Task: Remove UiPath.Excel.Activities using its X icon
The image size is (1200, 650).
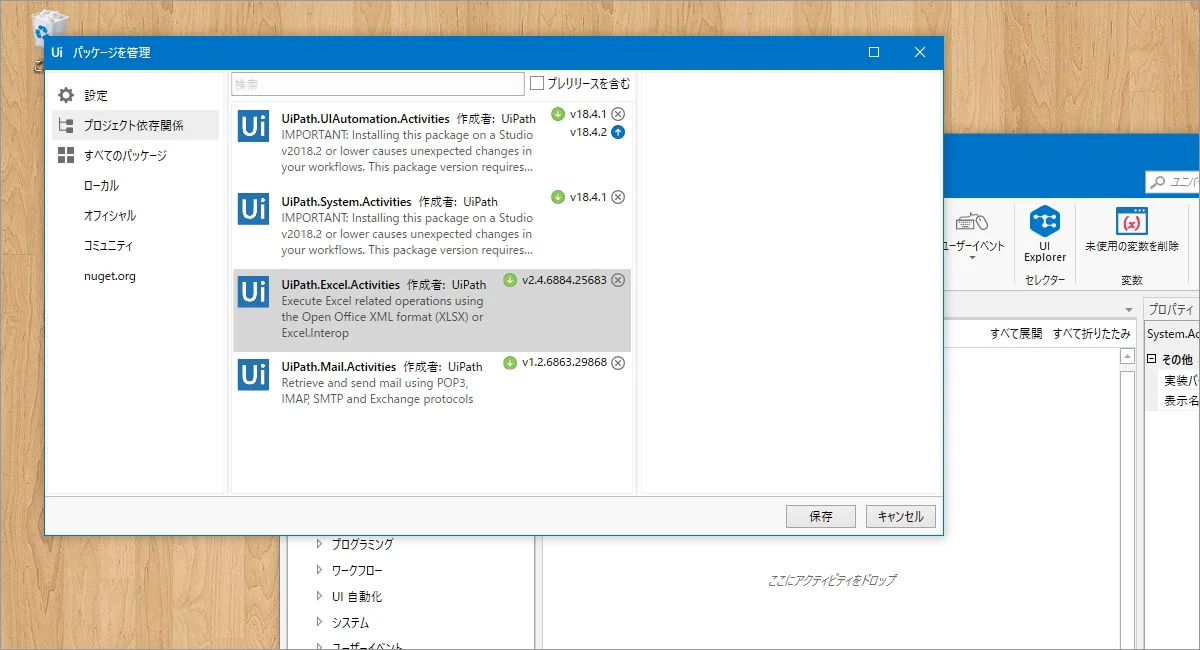Action: tap(618, 280)
